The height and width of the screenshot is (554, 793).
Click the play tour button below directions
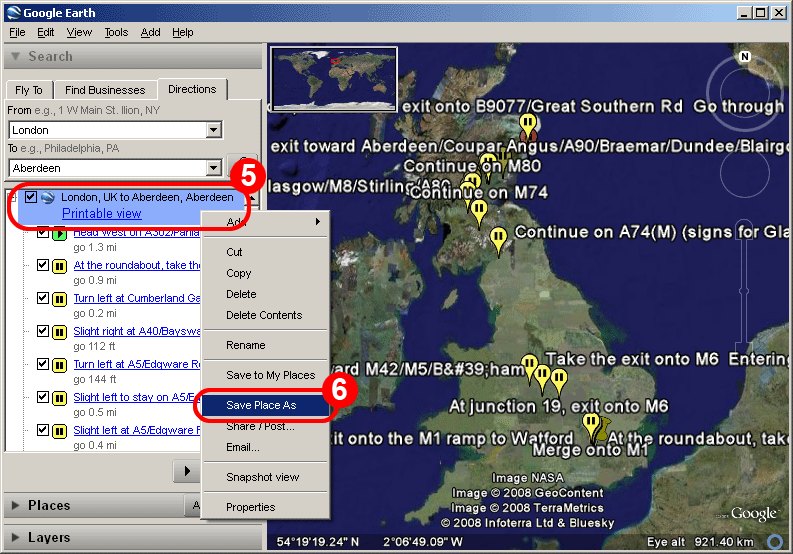click(x=187, y=471)
